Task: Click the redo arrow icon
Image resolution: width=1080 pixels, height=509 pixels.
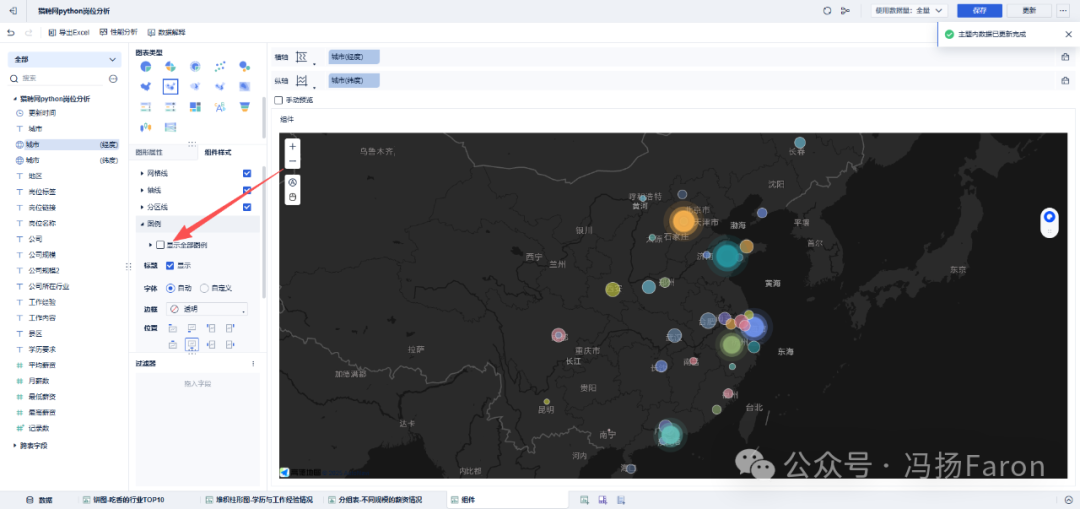Action: (x=28, y=32)
